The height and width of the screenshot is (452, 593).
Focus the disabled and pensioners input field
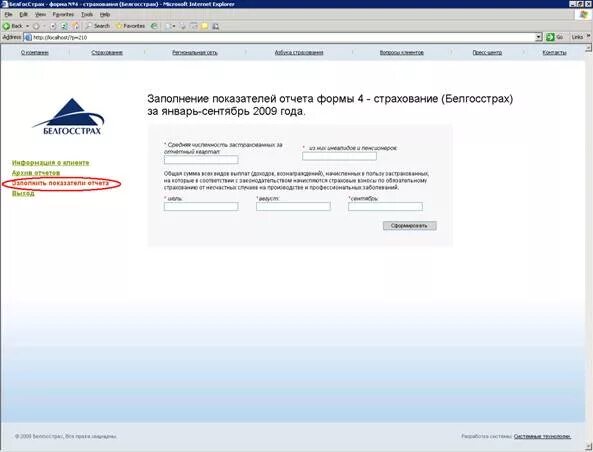339,156
